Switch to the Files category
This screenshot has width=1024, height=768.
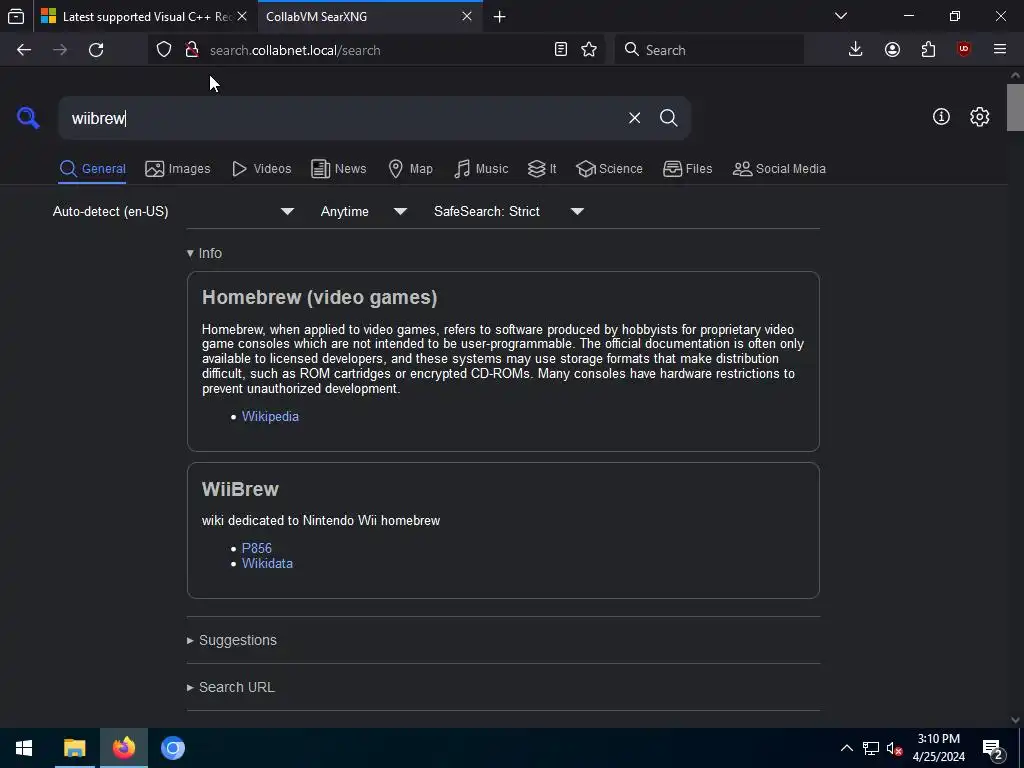[687, 169]
